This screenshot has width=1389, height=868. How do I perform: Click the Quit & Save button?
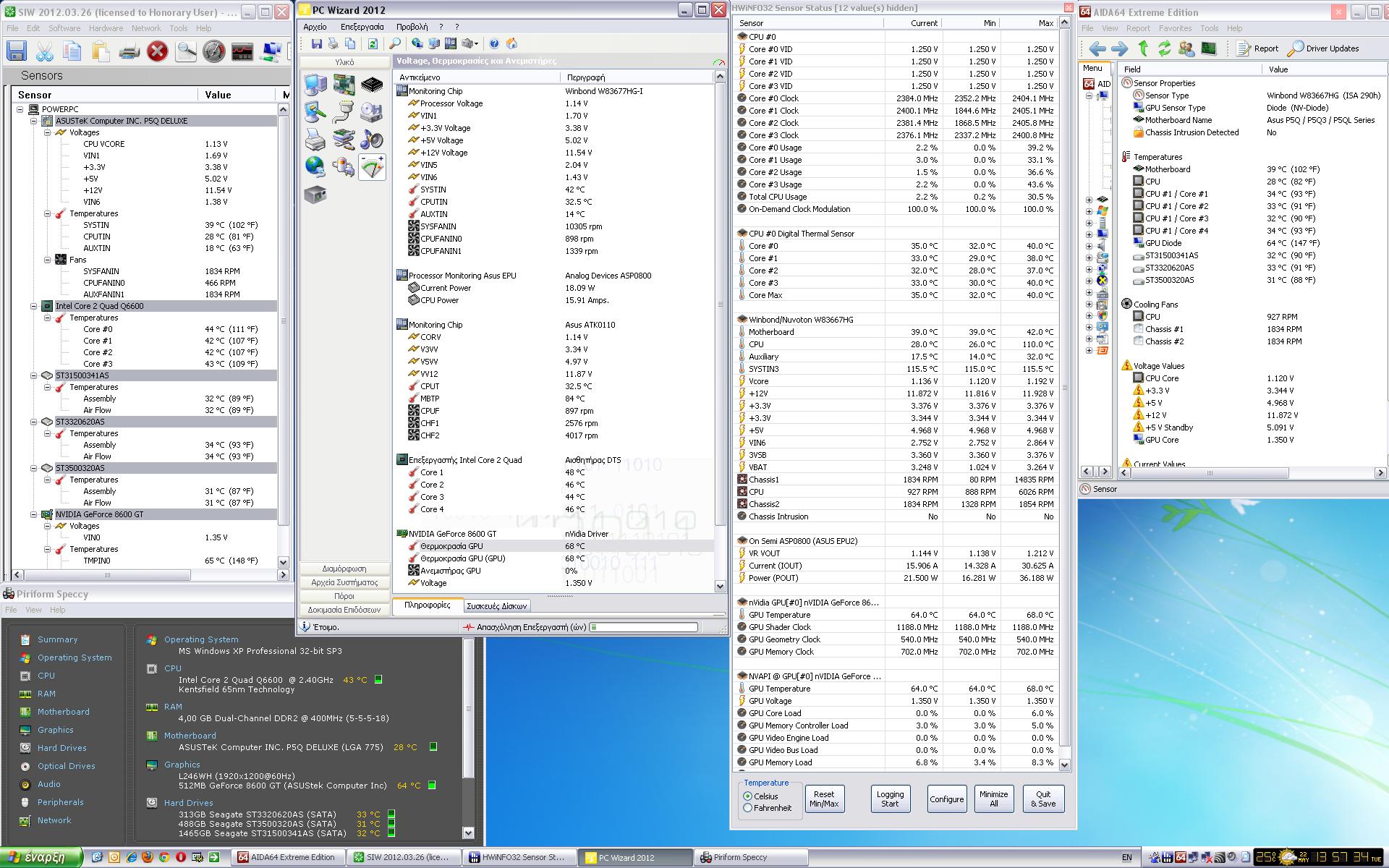(1042, 799)
